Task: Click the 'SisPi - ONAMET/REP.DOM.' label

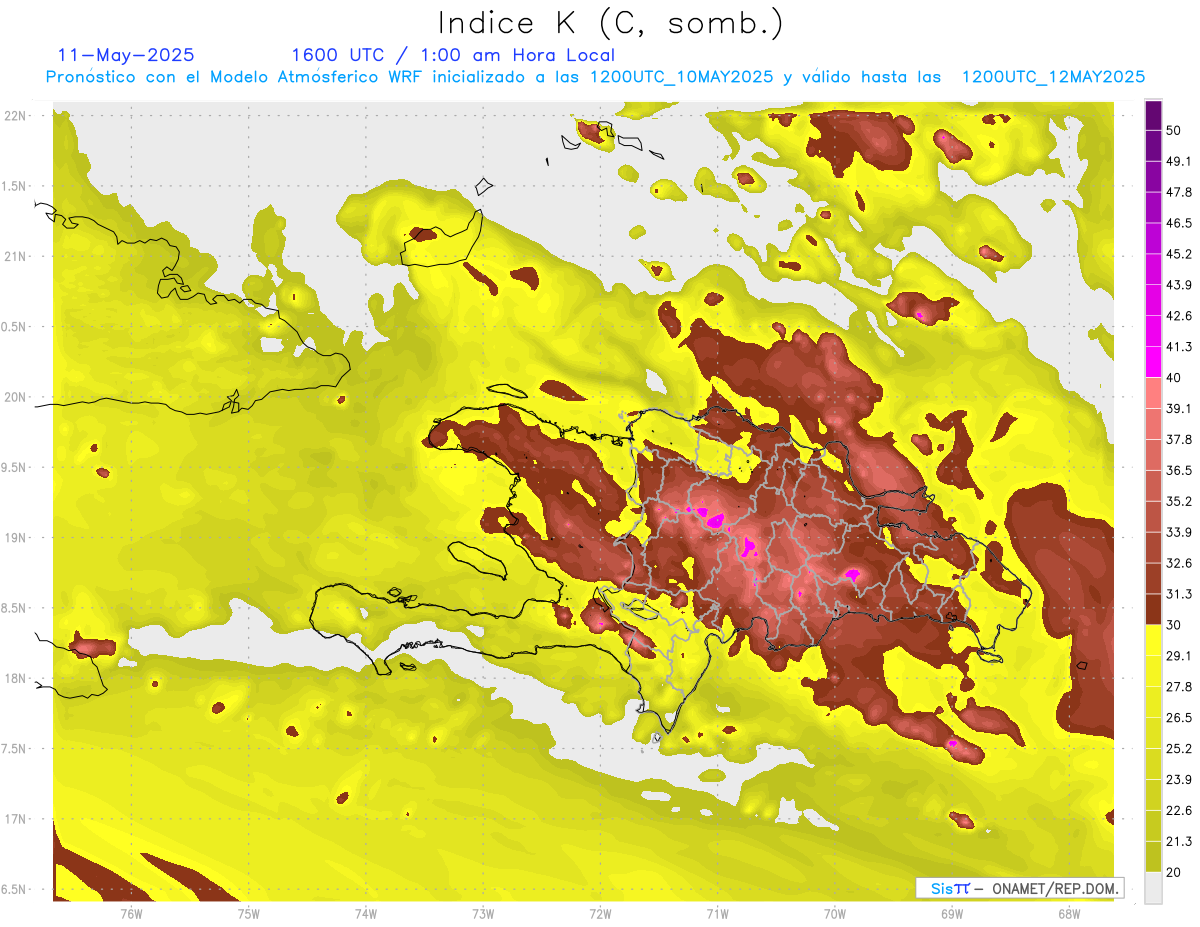Action: [x=1019, y=888]
